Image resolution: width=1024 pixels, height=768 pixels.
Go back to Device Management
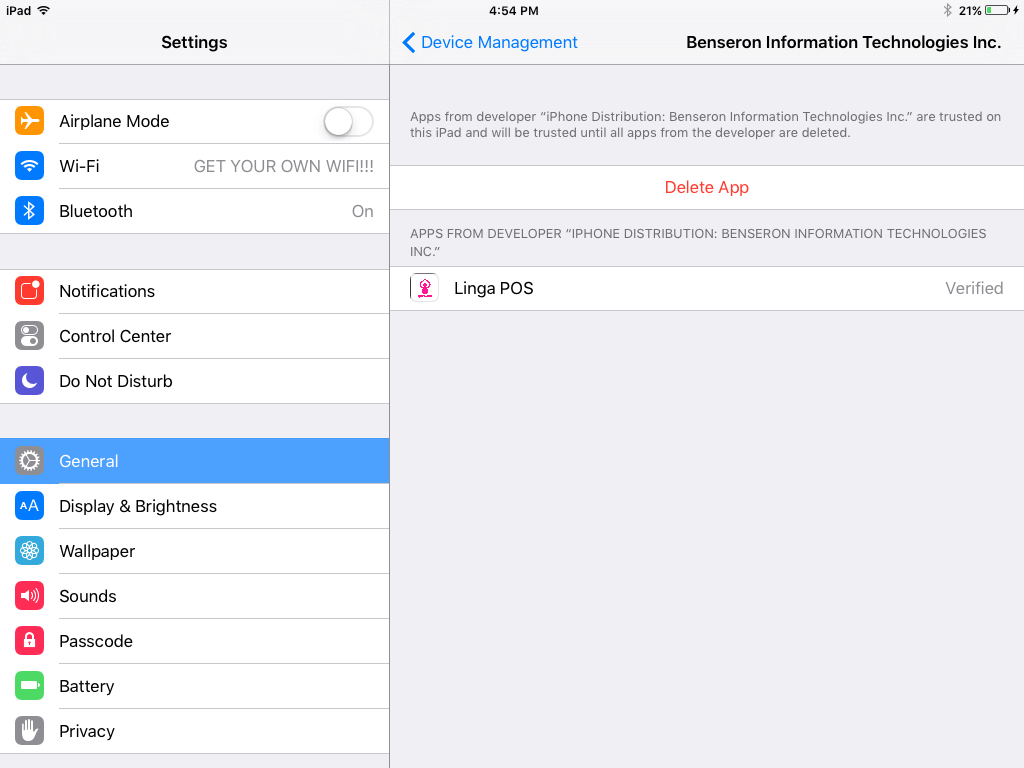(490, 42)
